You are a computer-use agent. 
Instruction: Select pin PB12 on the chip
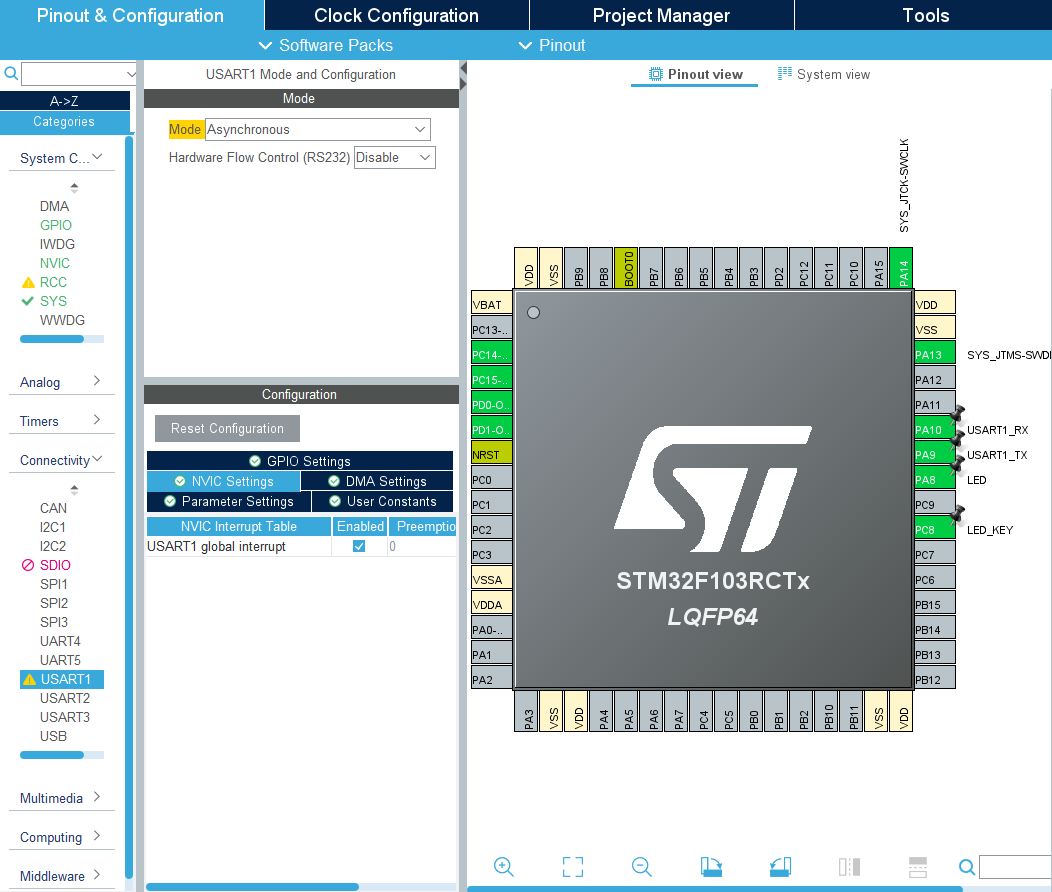[x=934, y=679]
